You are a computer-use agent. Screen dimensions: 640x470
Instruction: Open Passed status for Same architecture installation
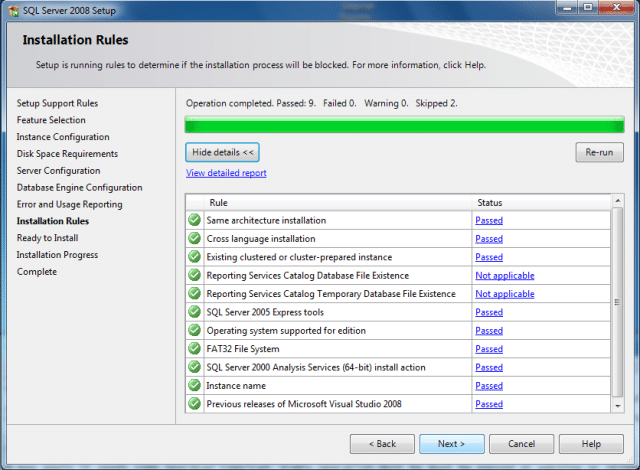(489, 220)
